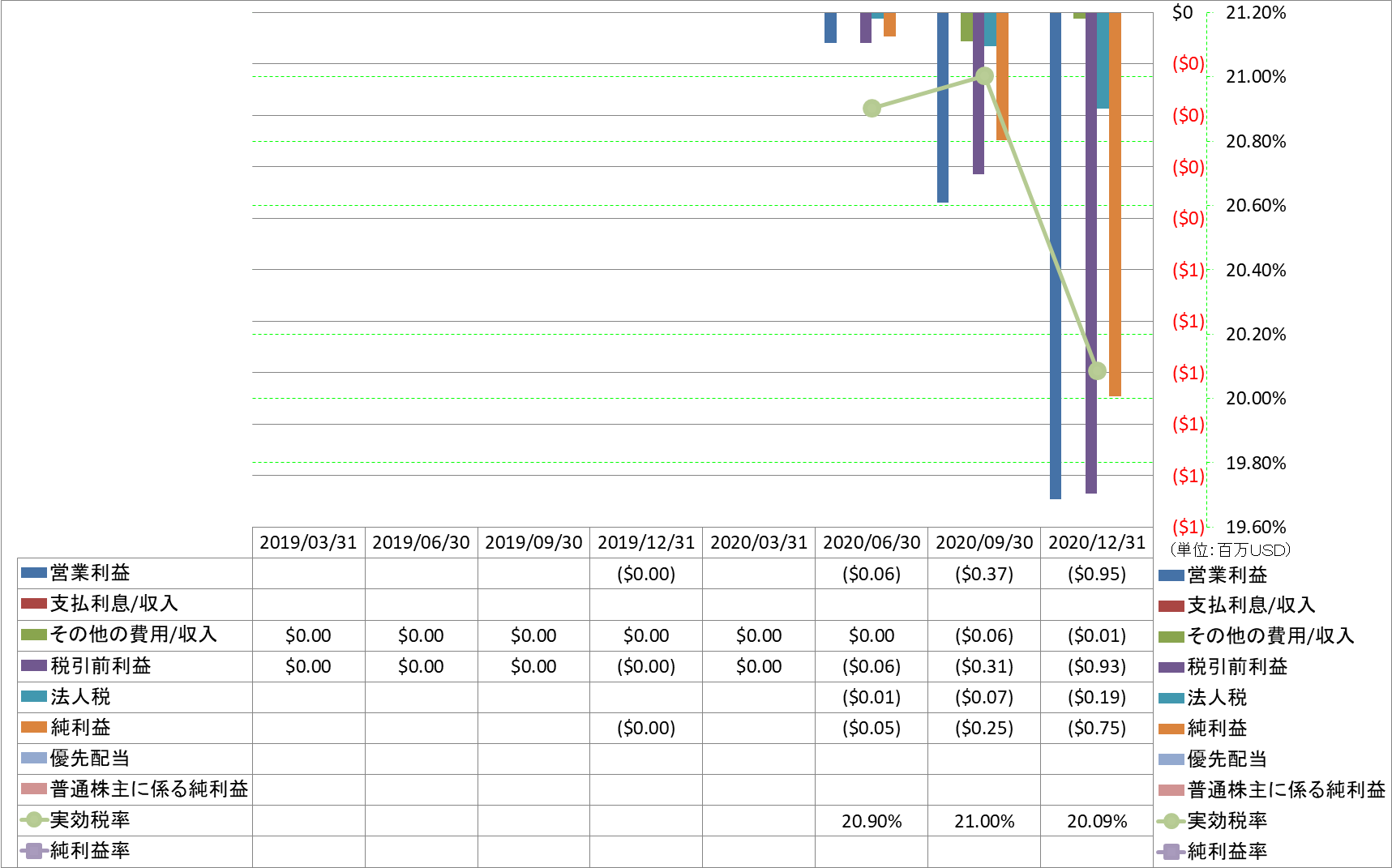Click the 普通株主に係る純利益 swatch in left table
This screenshot has height=868, width=1392.
coord(34,789)
